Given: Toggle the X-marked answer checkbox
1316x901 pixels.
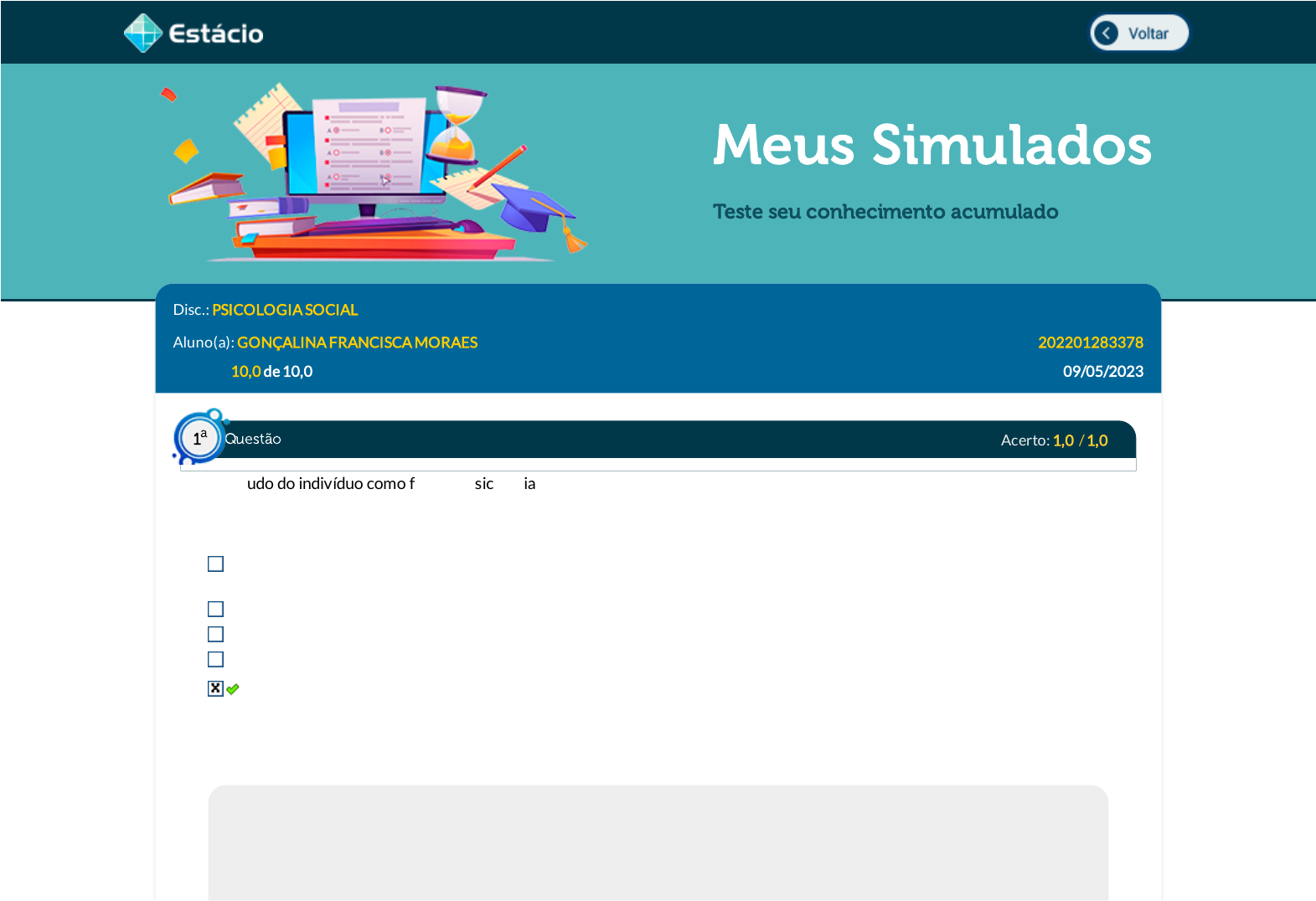Looking at the screenshot, I should (215, 688).
